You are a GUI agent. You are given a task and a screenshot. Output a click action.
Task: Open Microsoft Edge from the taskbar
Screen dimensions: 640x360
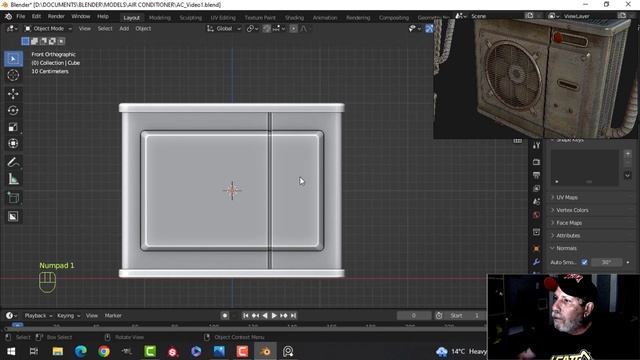coord(81,351)
